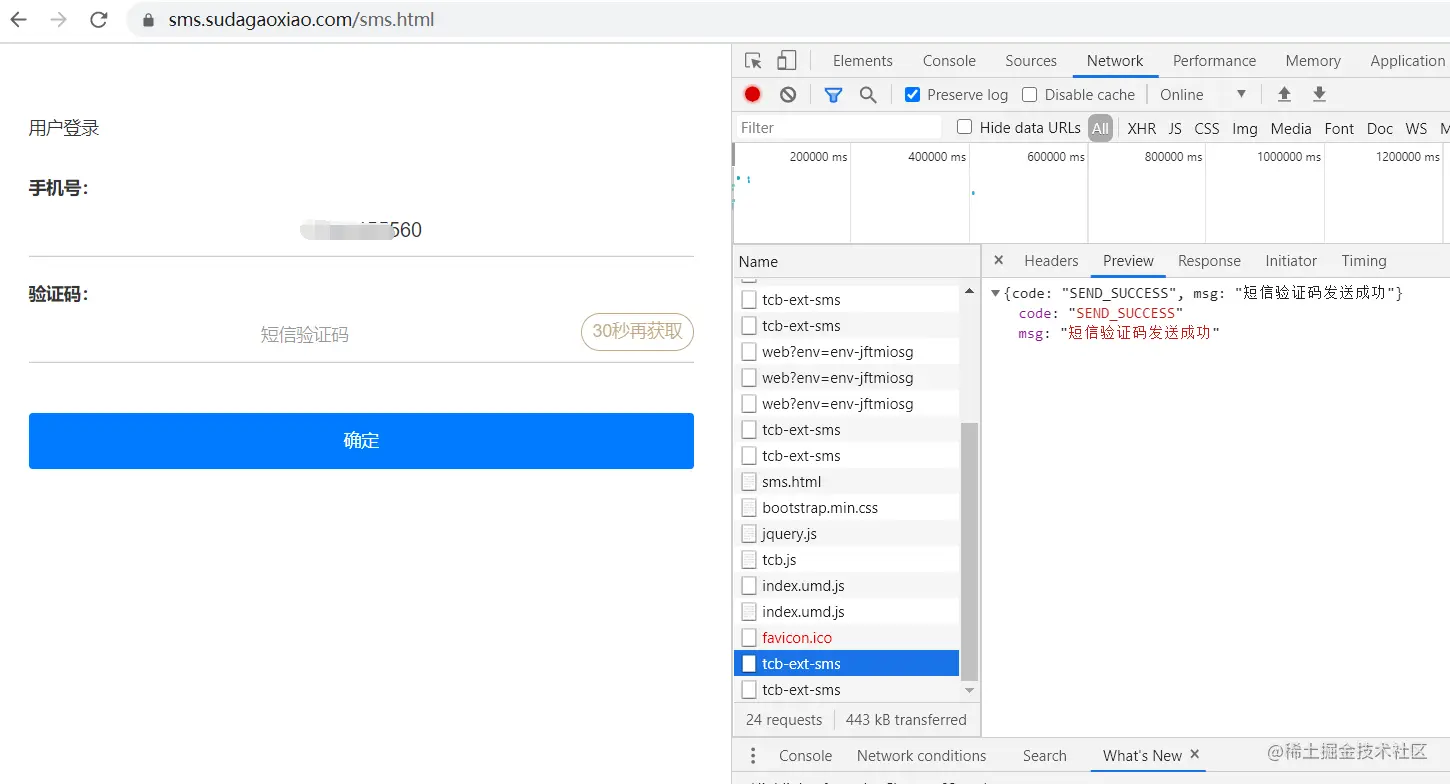Filter requests by Doc type
This screenshot has width=1450, height=784.
[1380, 128]
